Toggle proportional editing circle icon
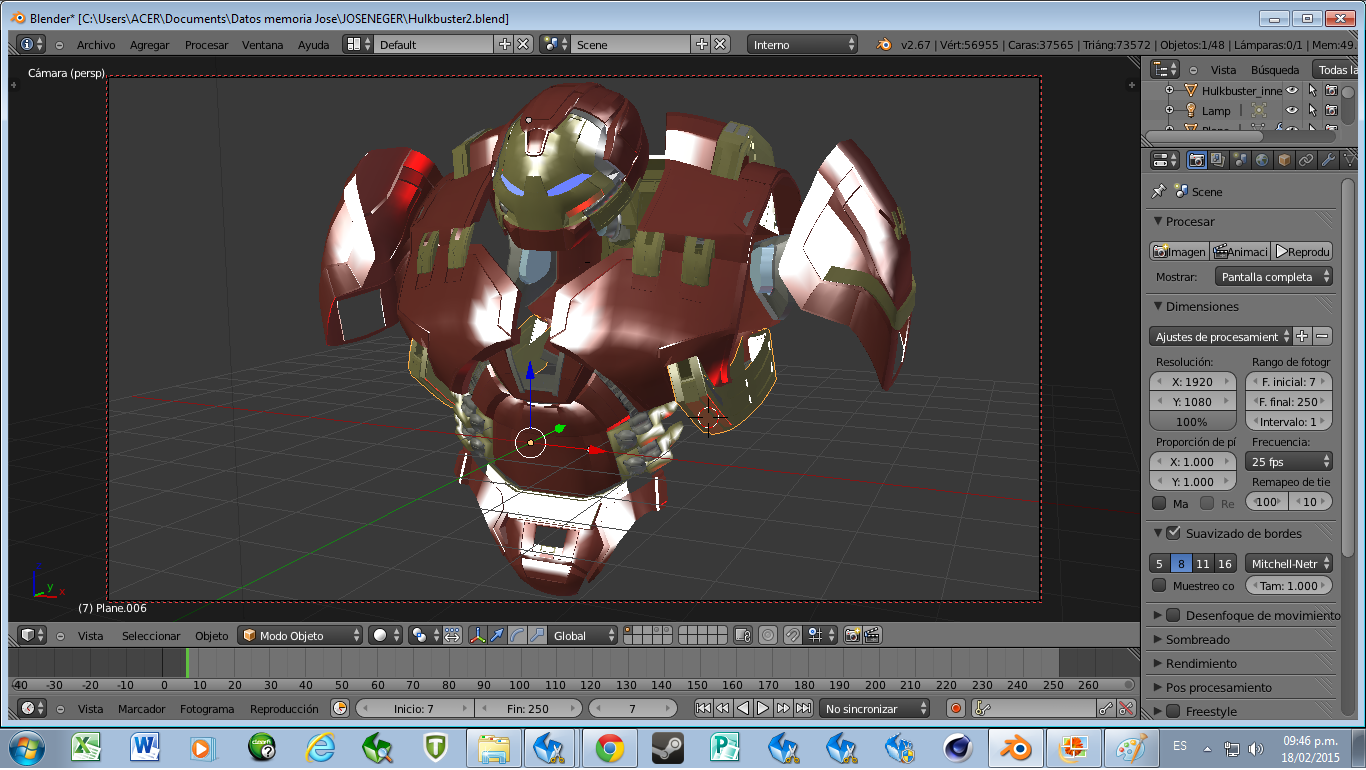The image size is (1366, 770). point(768,635)
